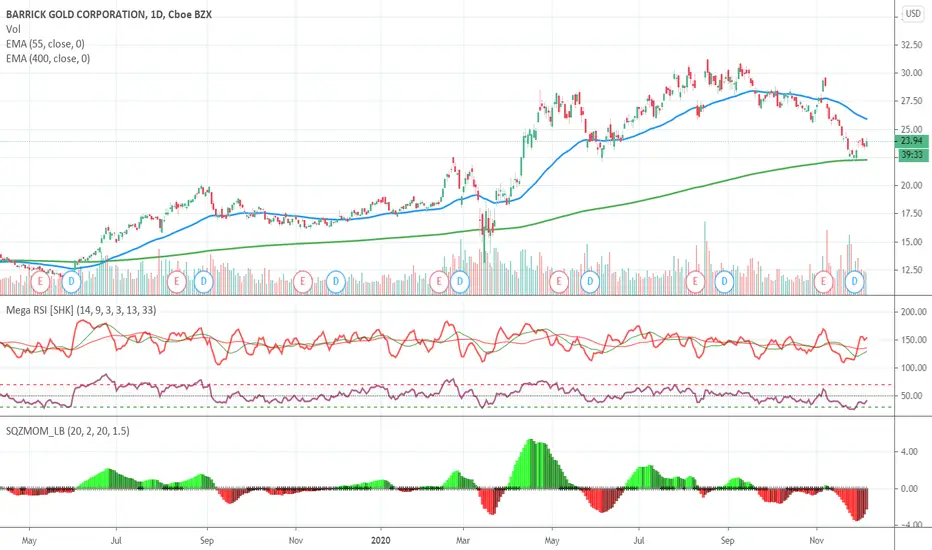Click the 20.00 price axis label
Screen dimensions: 932x550
coord(912,186)
